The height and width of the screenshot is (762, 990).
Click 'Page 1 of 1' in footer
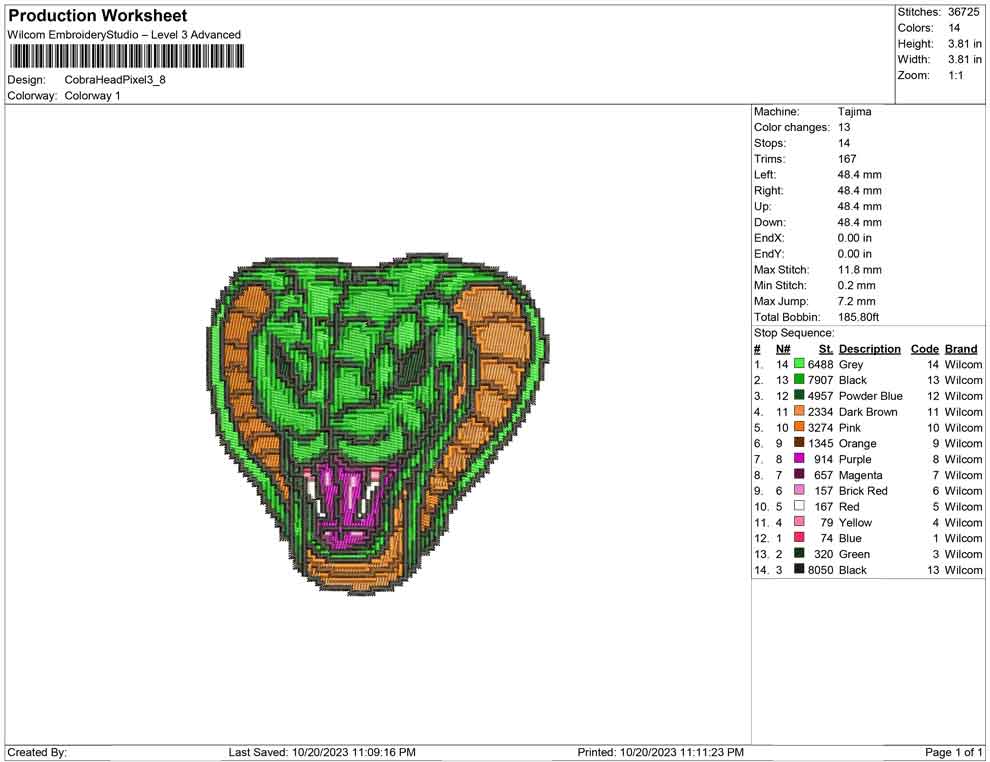pos(953,752)
